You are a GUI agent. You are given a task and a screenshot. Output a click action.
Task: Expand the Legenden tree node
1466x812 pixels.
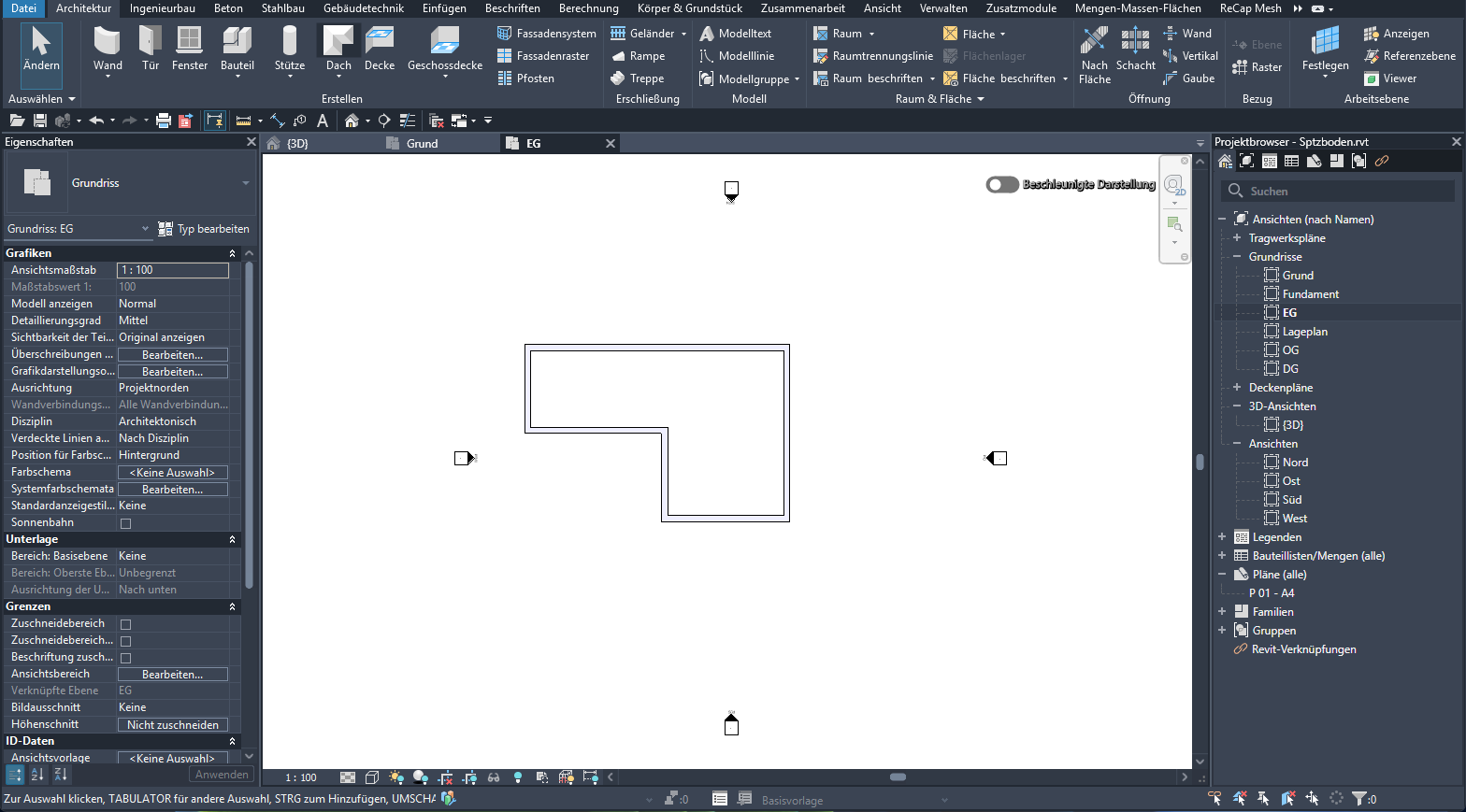click(x=1222, y=537)
